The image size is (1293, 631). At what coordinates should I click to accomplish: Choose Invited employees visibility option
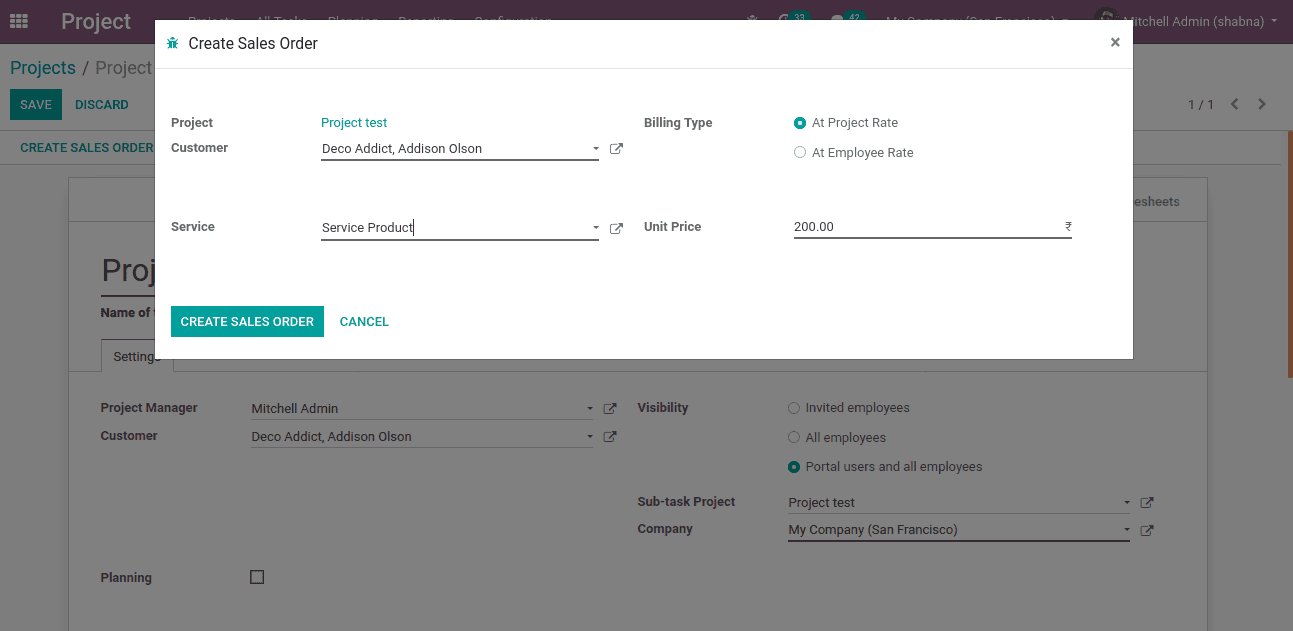click(x=794, y=408)
